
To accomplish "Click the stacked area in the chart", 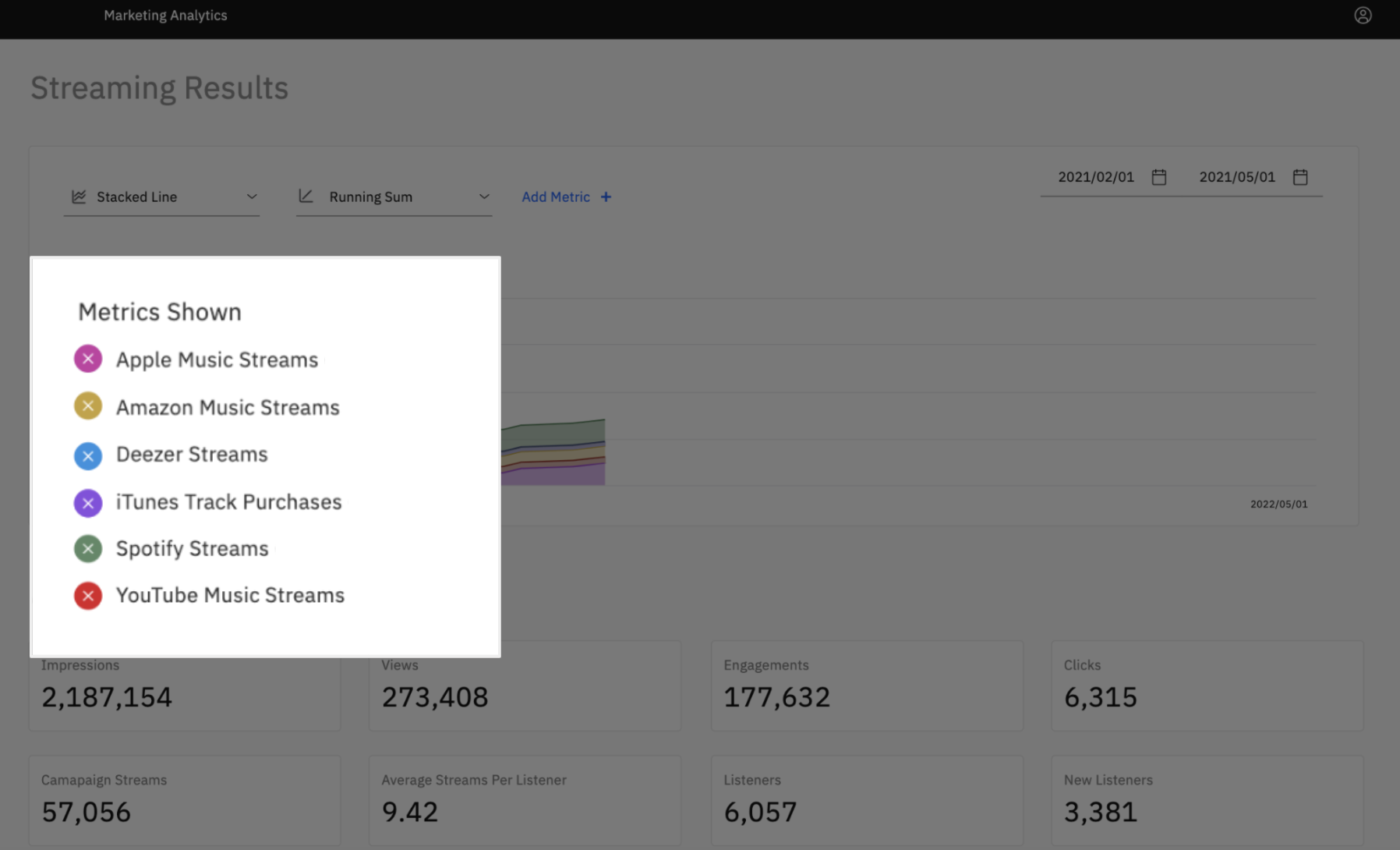I will 553,454.
